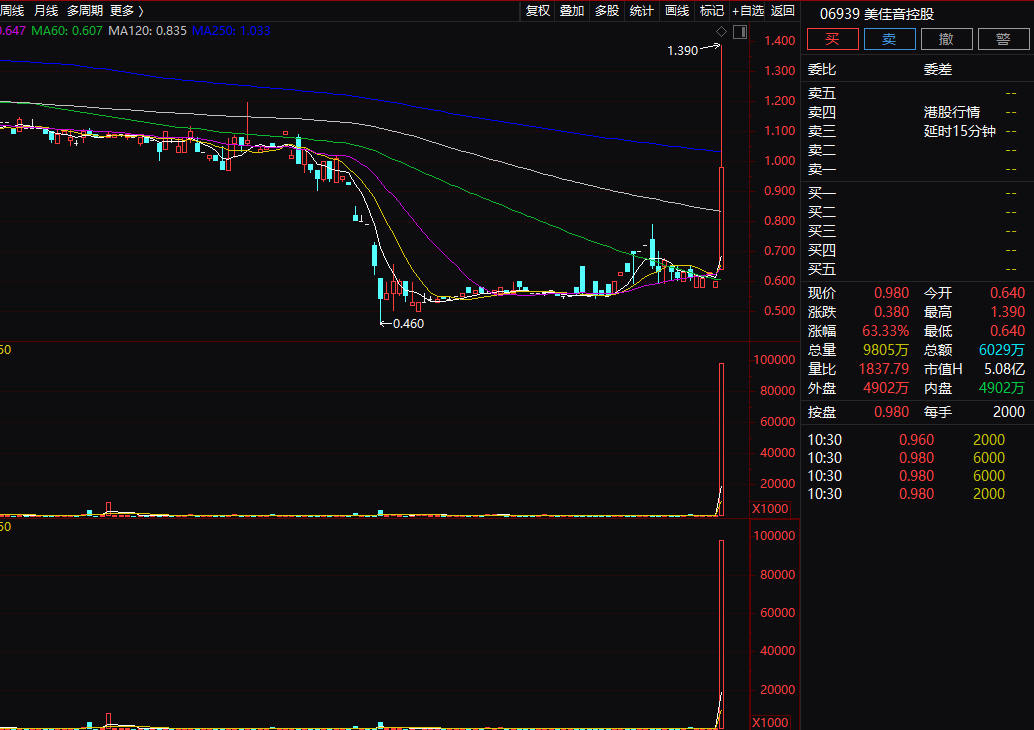Image resolution: width=1034 pixels, height=730 pixels.
Task: Click the X1000 volume scale label
Action: pyautogui.click(x=771, y=510)
